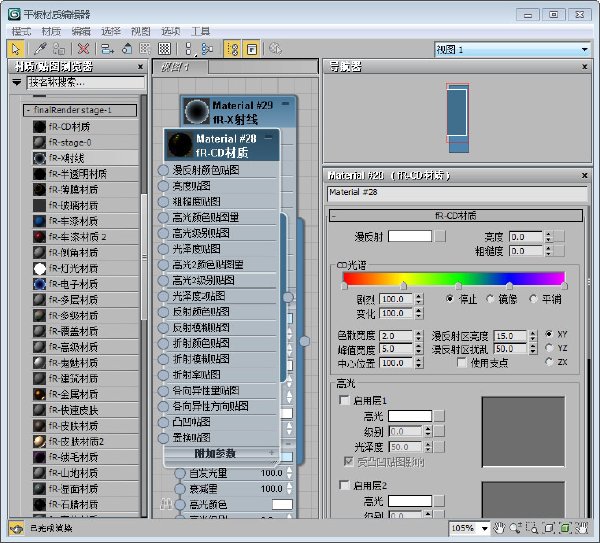This screenshot has width=600, height=543.
Task: Enable the 使用支点 checkbox
Action: coord(462,362)
